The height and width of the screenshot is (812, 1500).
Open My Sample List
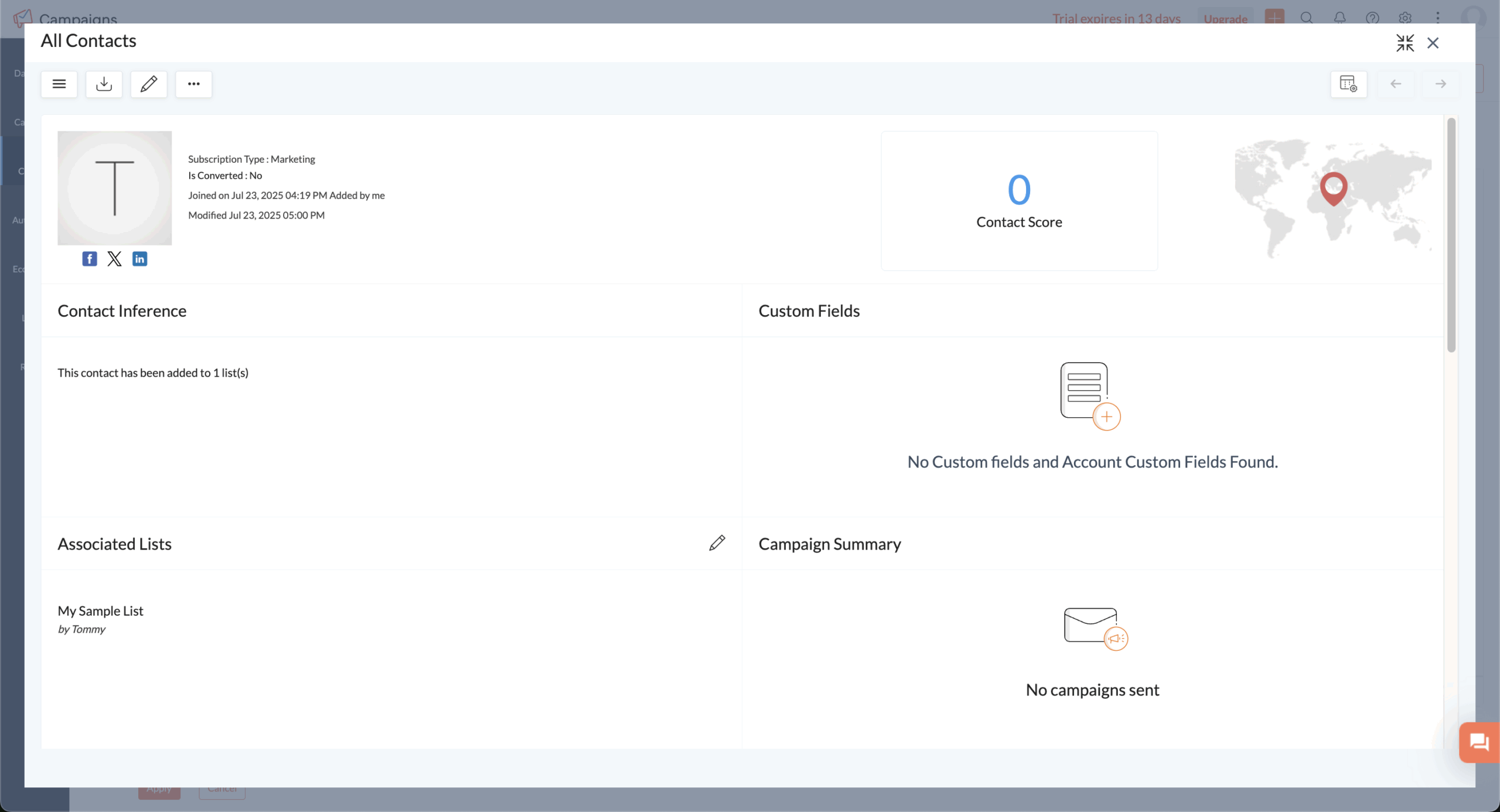pyautogui.click(x=100, y=610)
